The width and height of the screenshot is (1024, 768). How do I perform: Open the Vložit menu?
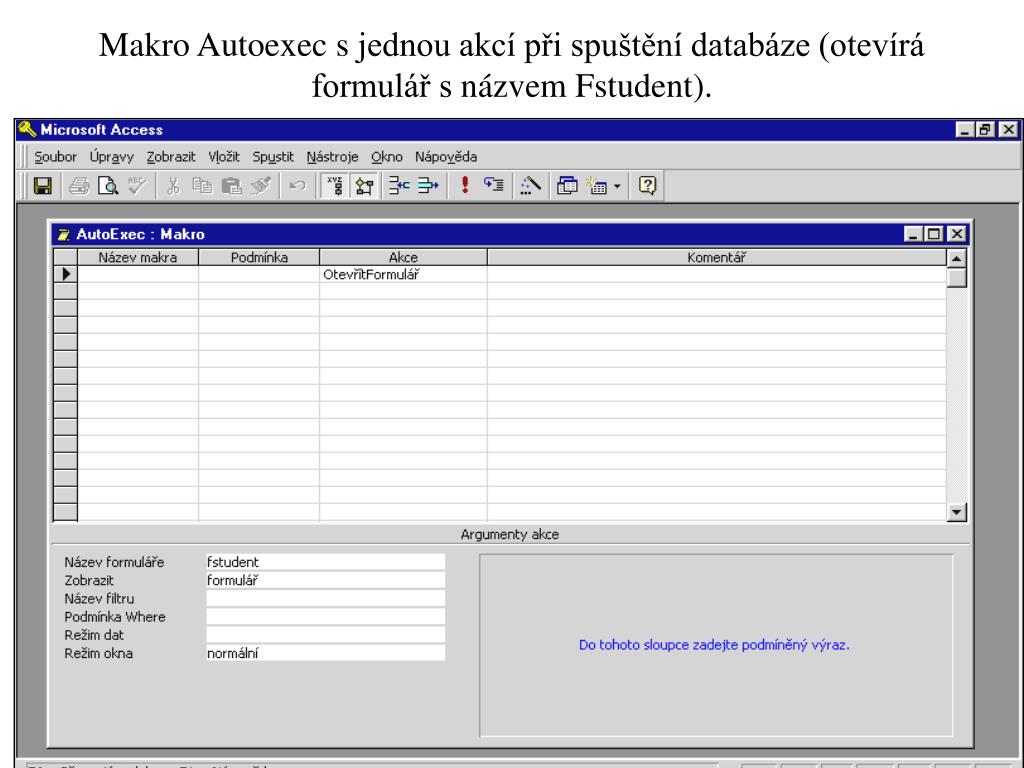click(224, 157)
